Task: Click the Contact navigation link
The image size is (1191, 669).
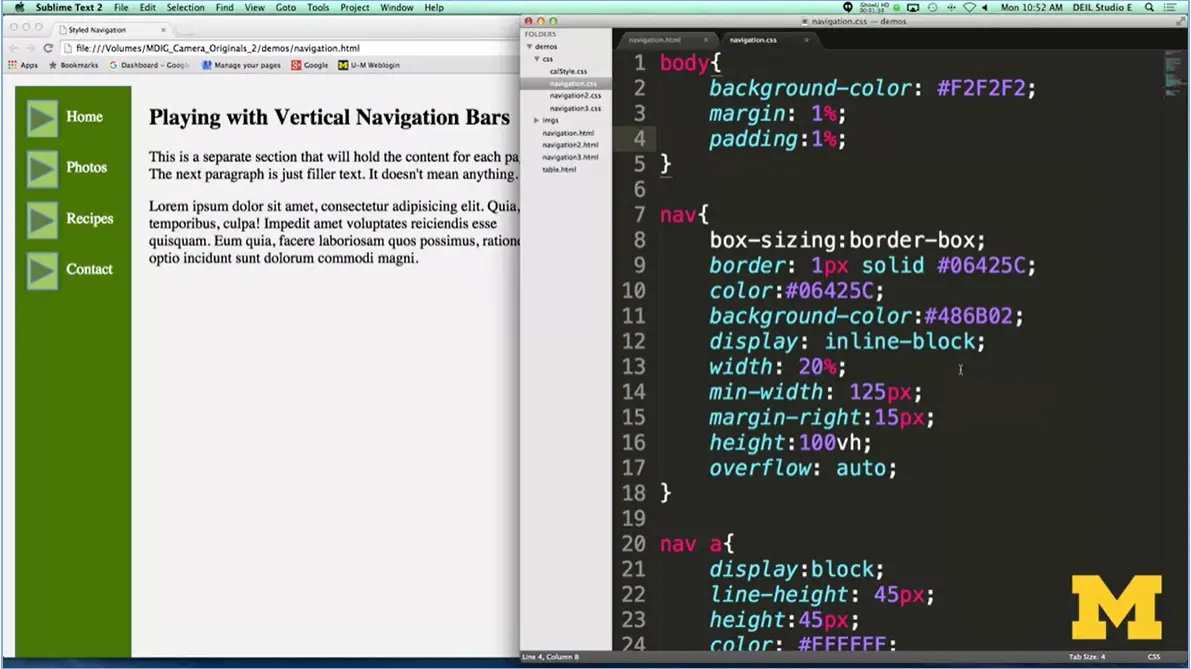Action: click(x=90, y=269)
